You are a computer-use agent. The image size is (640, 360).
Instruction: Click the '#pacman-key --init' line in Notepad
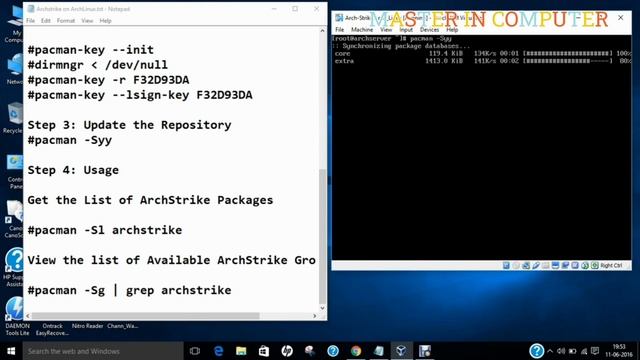point(91,50)
